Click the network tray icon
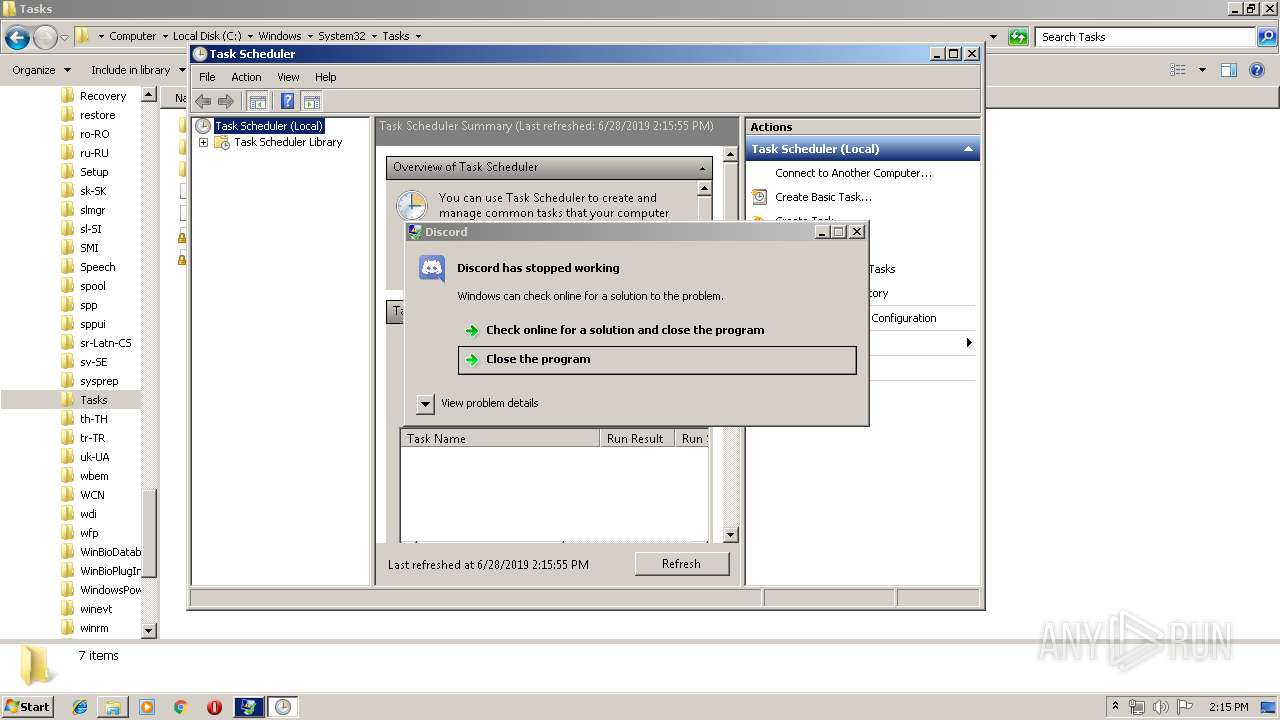Image resolution: width=1280 pixels, height=720 pixels. point(1137,707)
